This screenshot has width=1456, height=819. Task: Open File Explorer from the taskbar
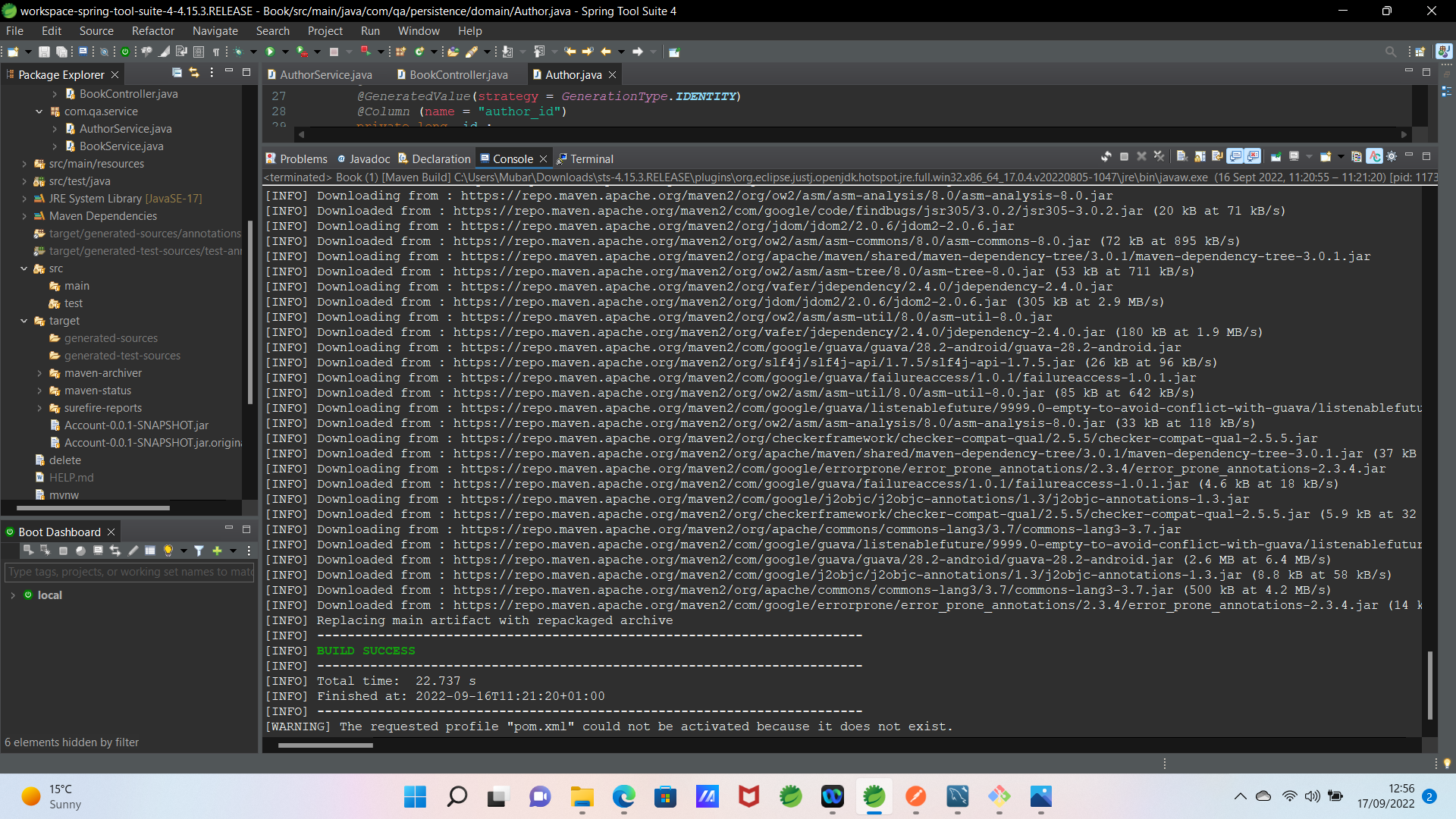click(x=582, y=796)
